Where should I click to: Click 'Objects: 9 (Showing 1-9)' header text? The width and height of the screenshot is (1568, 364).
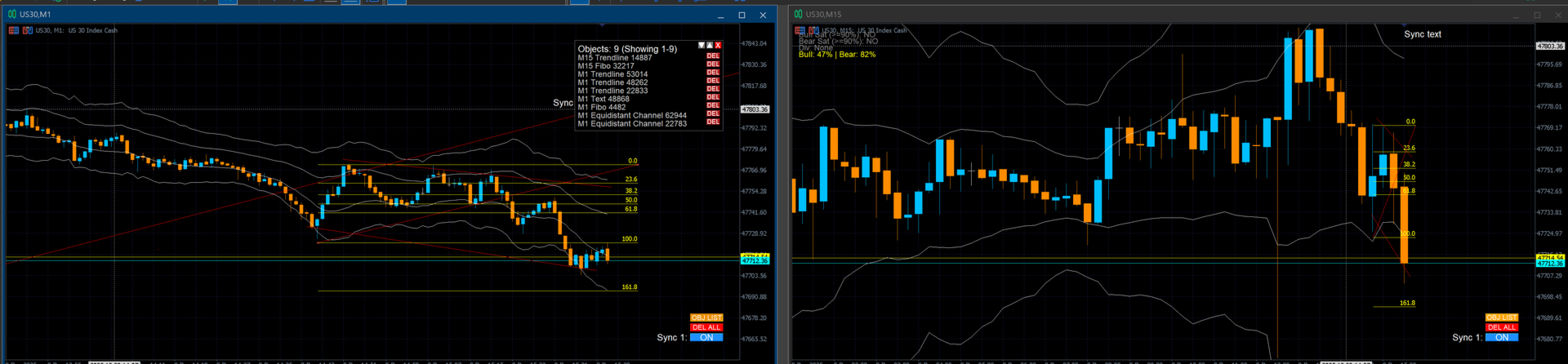[x=627, y=49]
